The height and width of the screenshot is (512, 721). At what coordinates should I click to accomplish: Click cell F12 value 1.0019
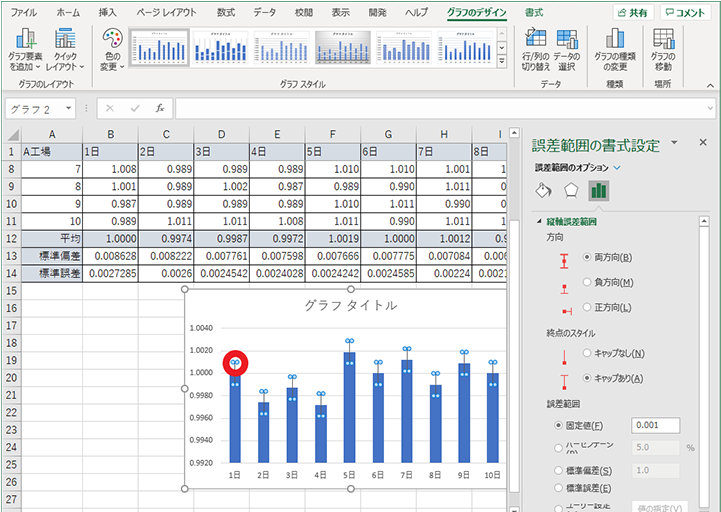333,239
